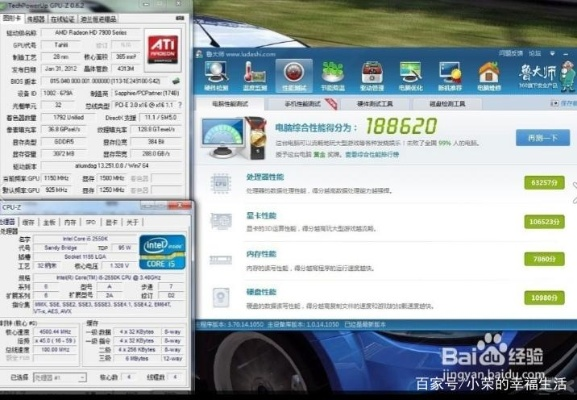Click the Socket 1155 LGA value in CPU-Z
The image size is (577, 400).
(x=85, y=256)
